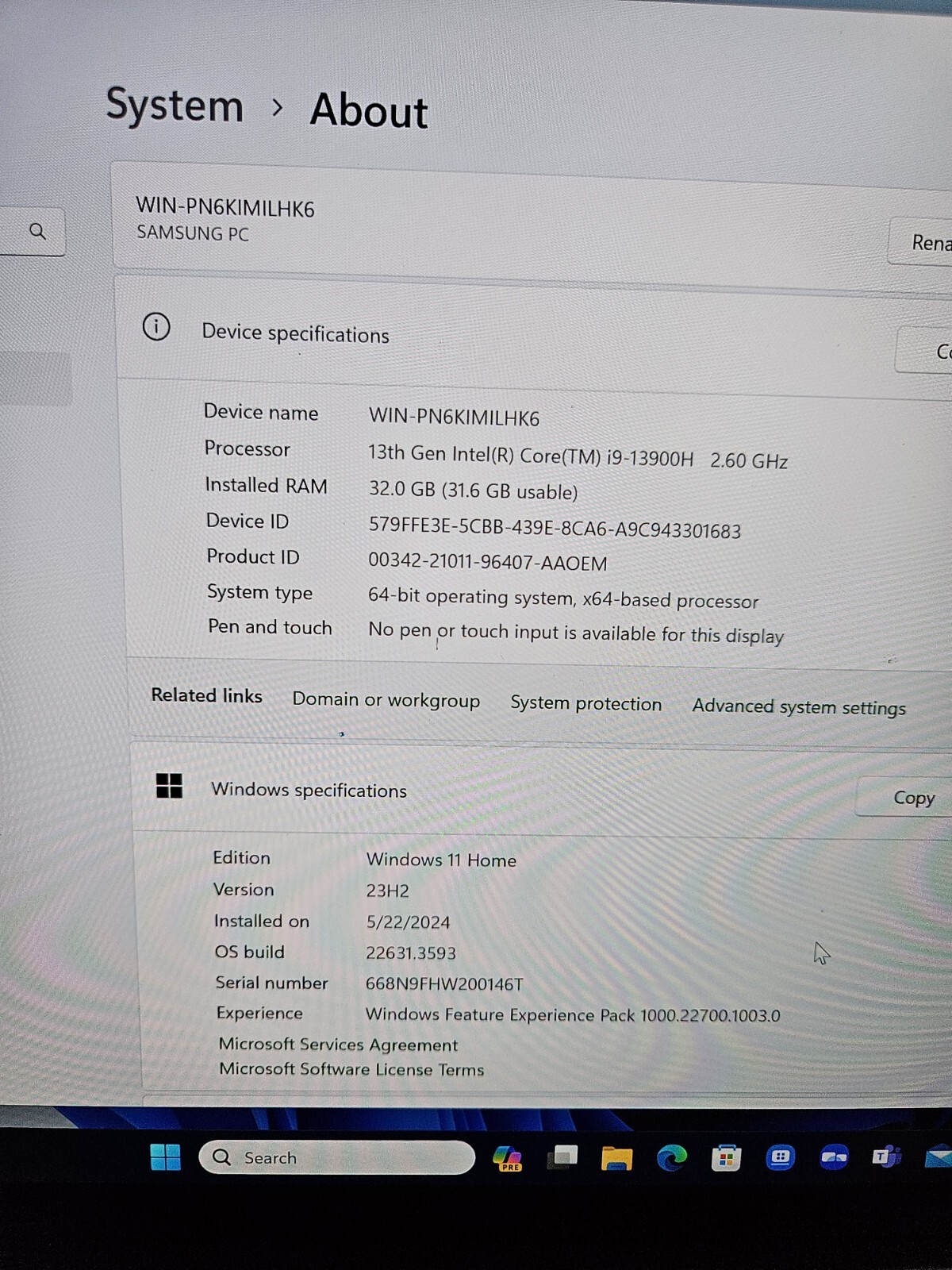Click the Device specifications info icon
The width and height of the screenshot is (952, 1270).
tap(156, 326)
